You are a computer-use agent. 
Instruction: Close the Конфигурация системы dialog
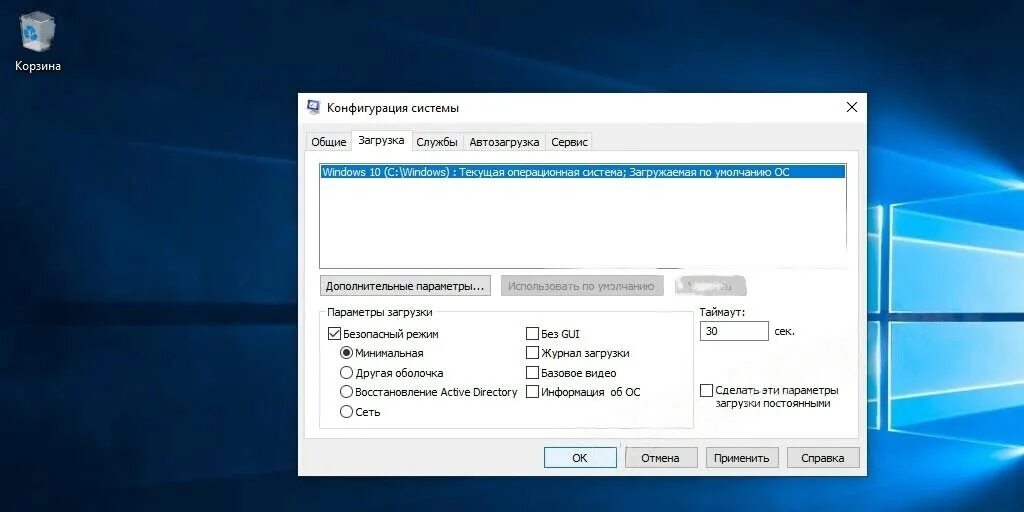(852, 108)
